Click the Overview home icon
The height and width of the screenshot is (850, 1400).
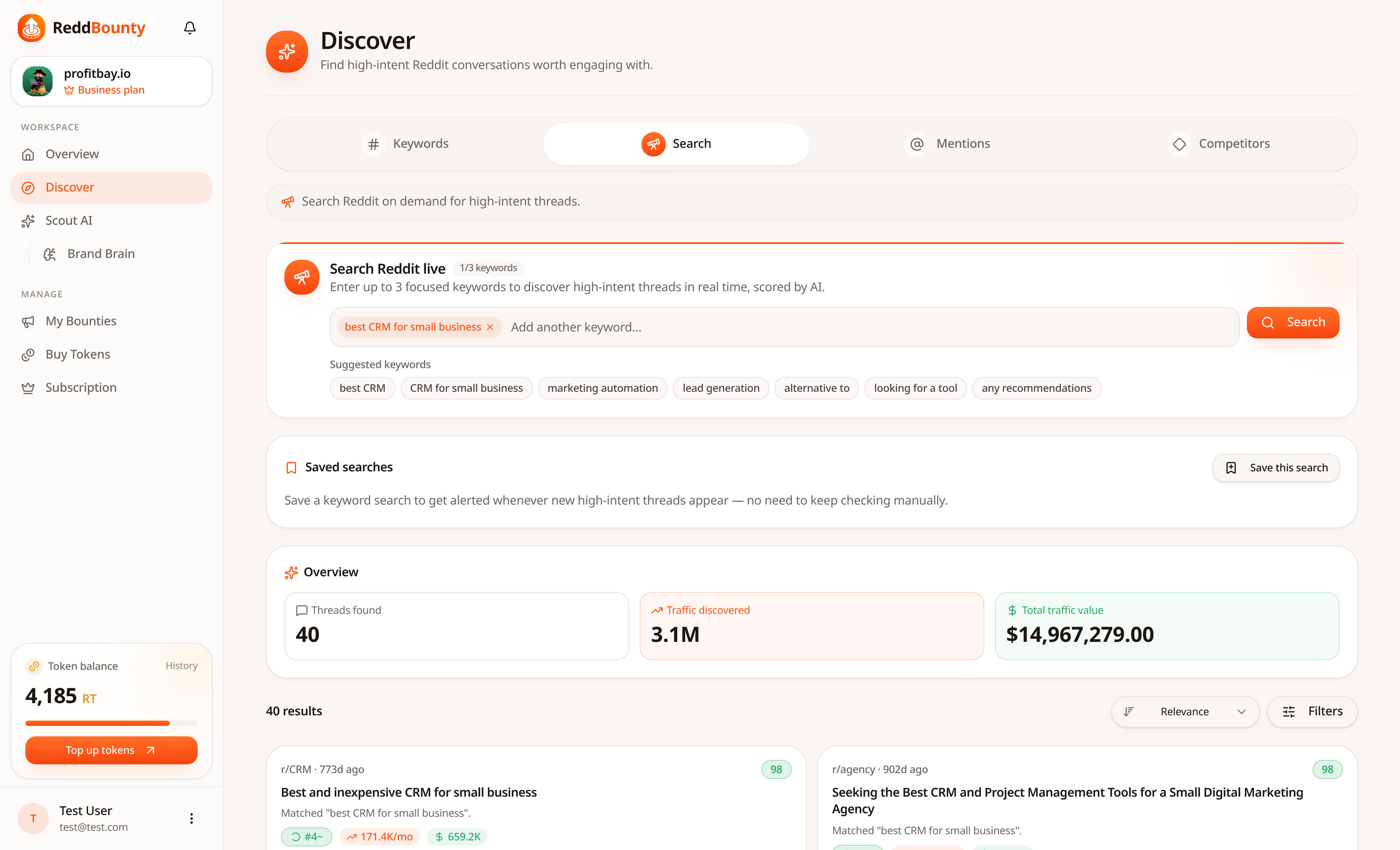coord(28,154)
